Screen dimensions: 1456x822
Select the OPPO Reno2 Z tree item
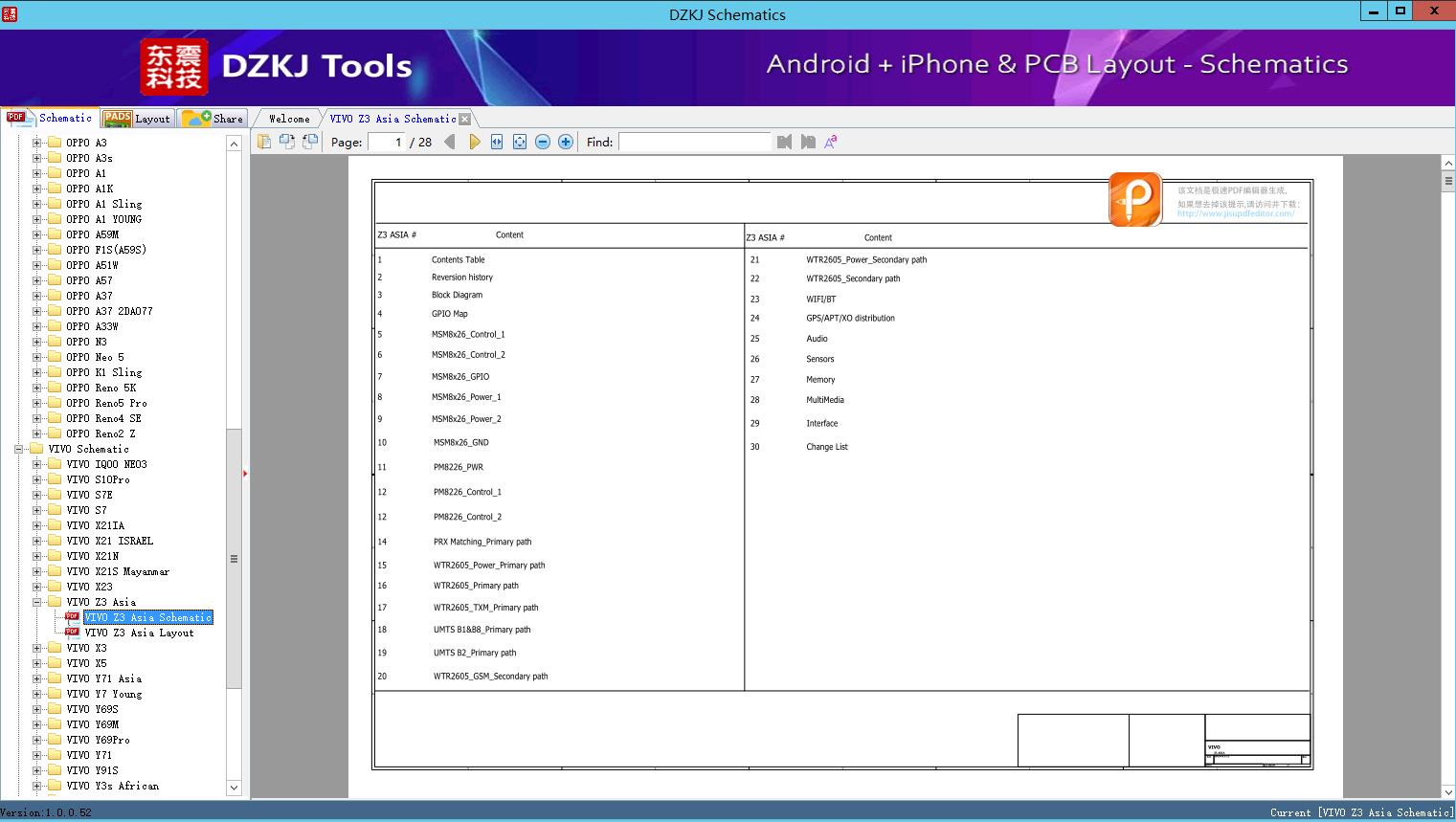101,433
